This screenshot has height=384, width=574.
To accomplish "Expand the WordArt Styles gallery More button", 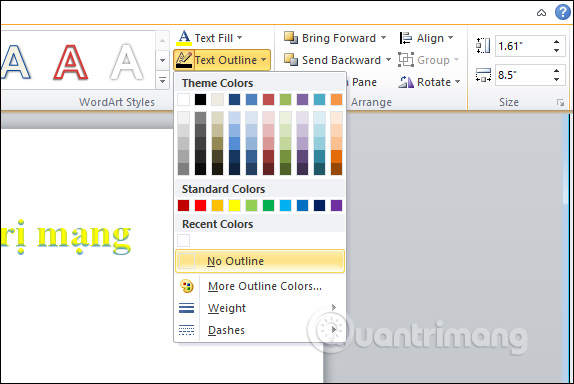I will click(x=163, y=81).
